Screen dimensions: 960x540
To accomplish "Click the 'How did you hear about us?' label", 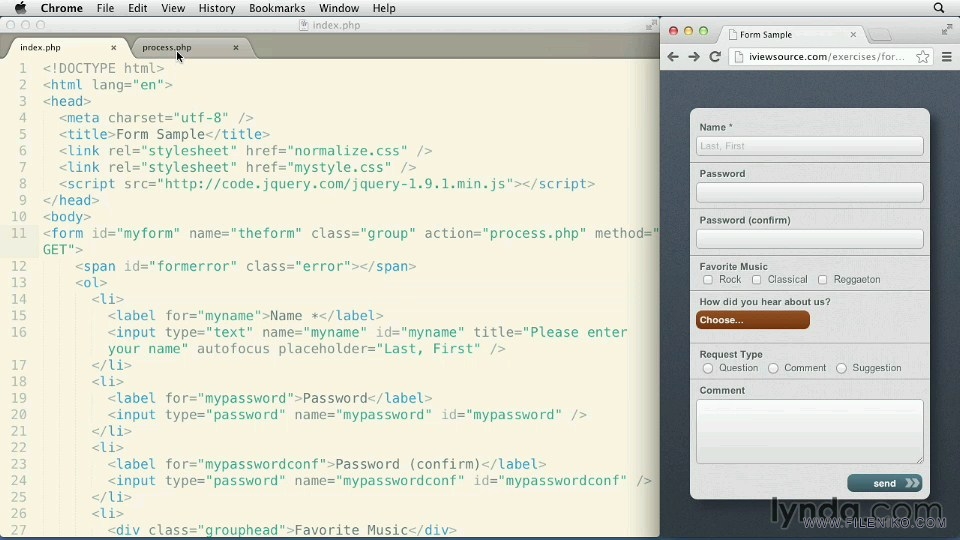I will click(x=765, y=302).
